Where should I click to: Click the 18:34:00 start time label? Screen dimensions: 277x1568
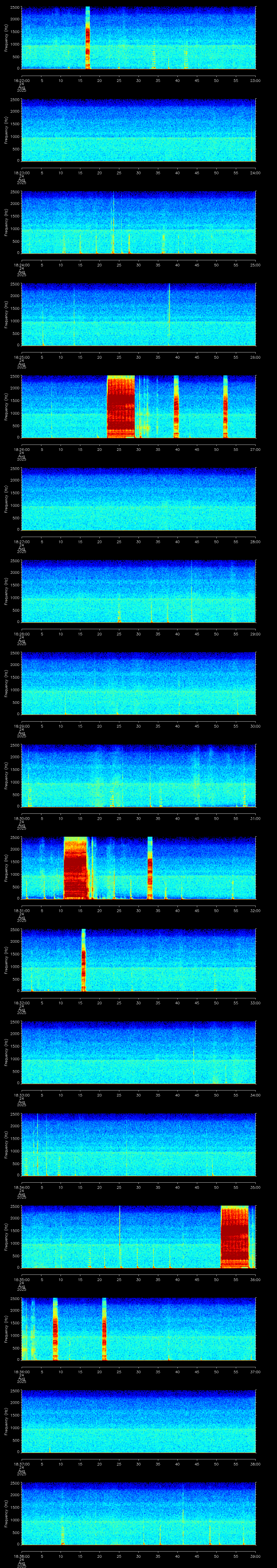[21, 1187]
